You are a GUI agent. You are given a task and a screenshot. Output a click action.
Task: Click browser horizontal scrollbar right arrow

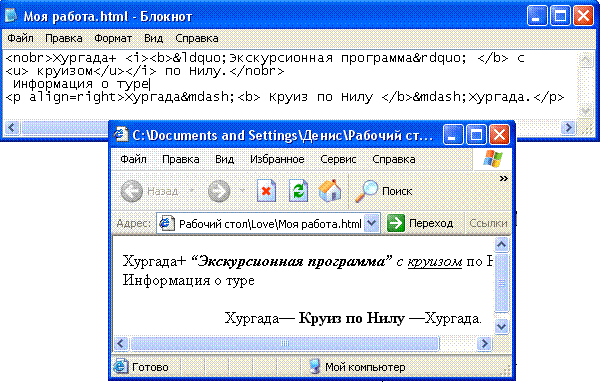[x=484, y=343]
